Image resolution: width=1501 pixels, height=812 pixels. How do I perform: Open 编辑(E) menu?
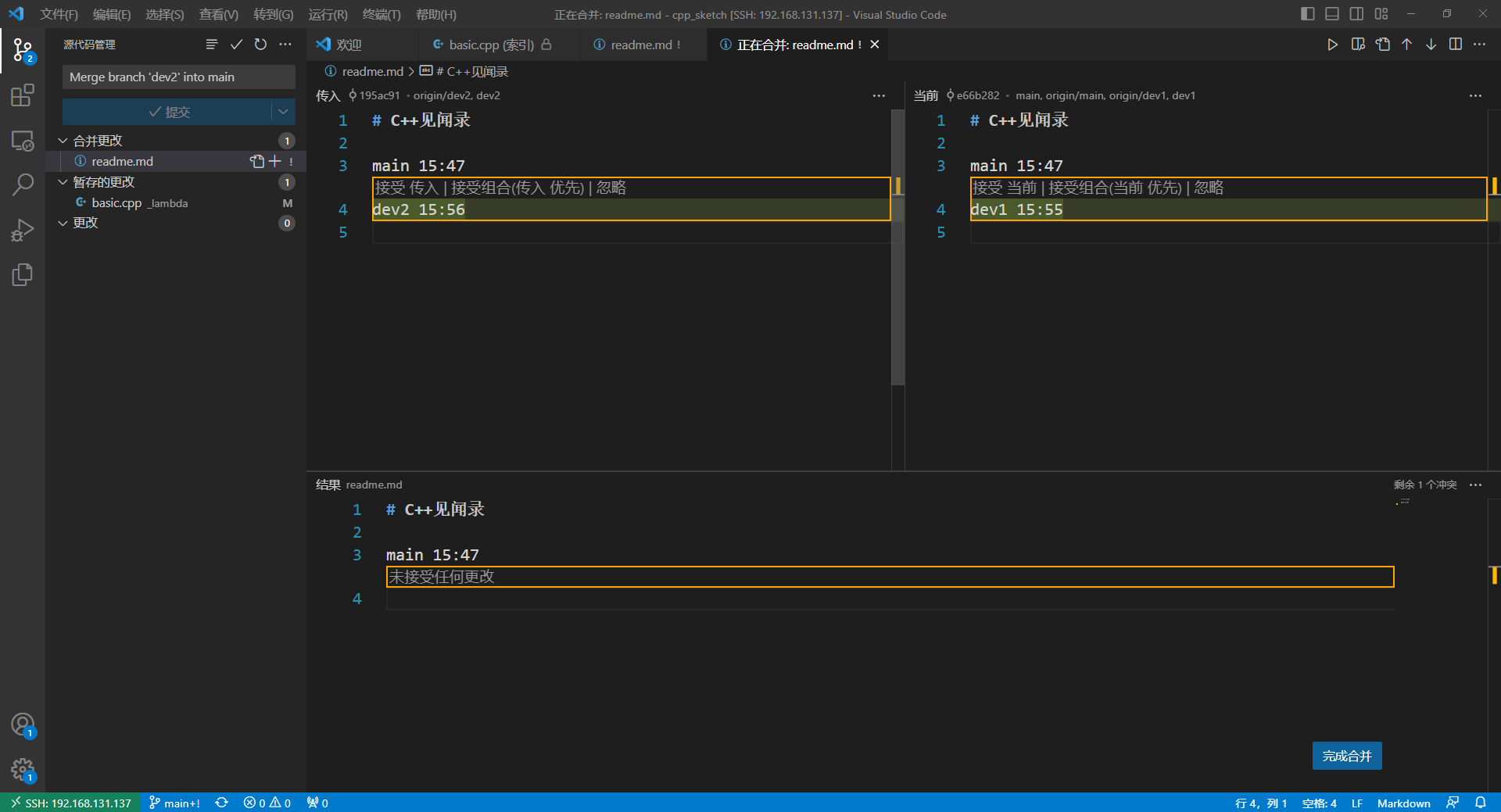pos(112,14)
